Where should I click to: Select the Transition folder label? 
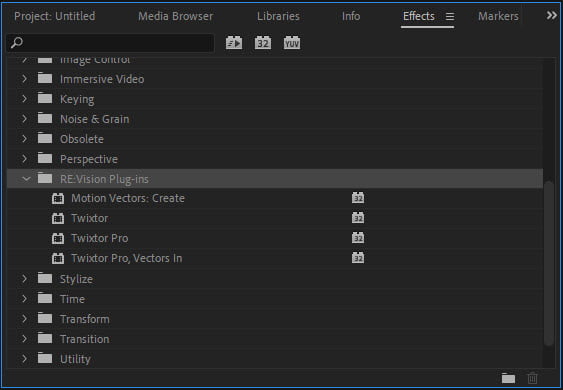(x=84, y=339)
